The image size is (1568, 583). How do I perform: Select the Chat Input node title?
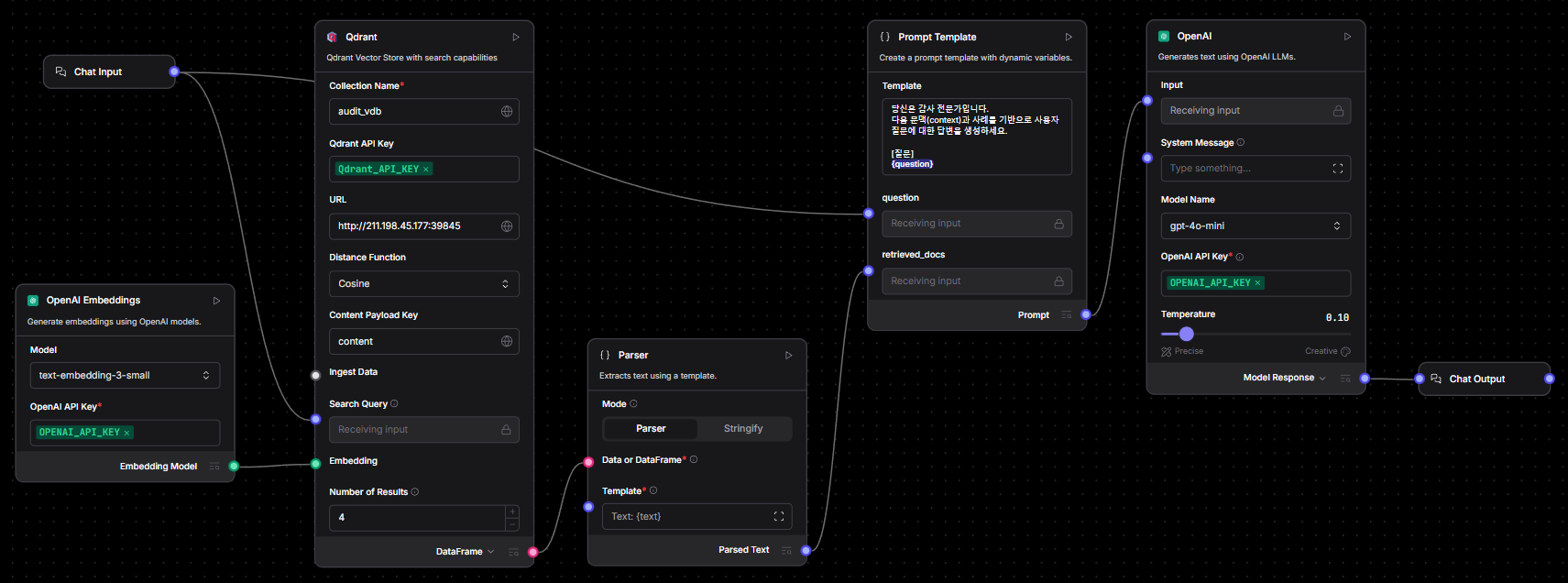pyautogui.click(x=98, y=71)
